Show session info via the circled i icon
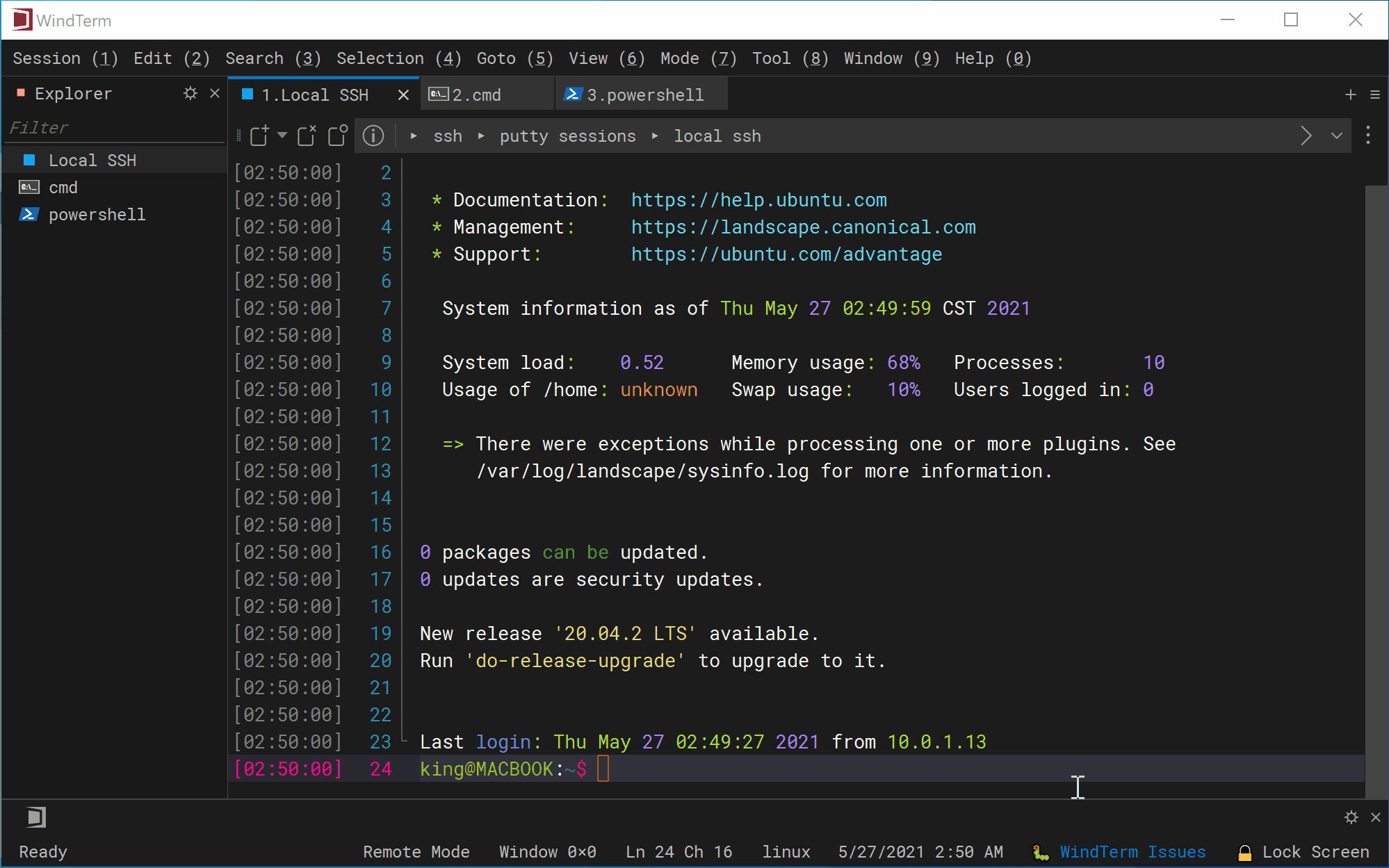This screenshot has height=868, width=1389. tap(373, 136)
